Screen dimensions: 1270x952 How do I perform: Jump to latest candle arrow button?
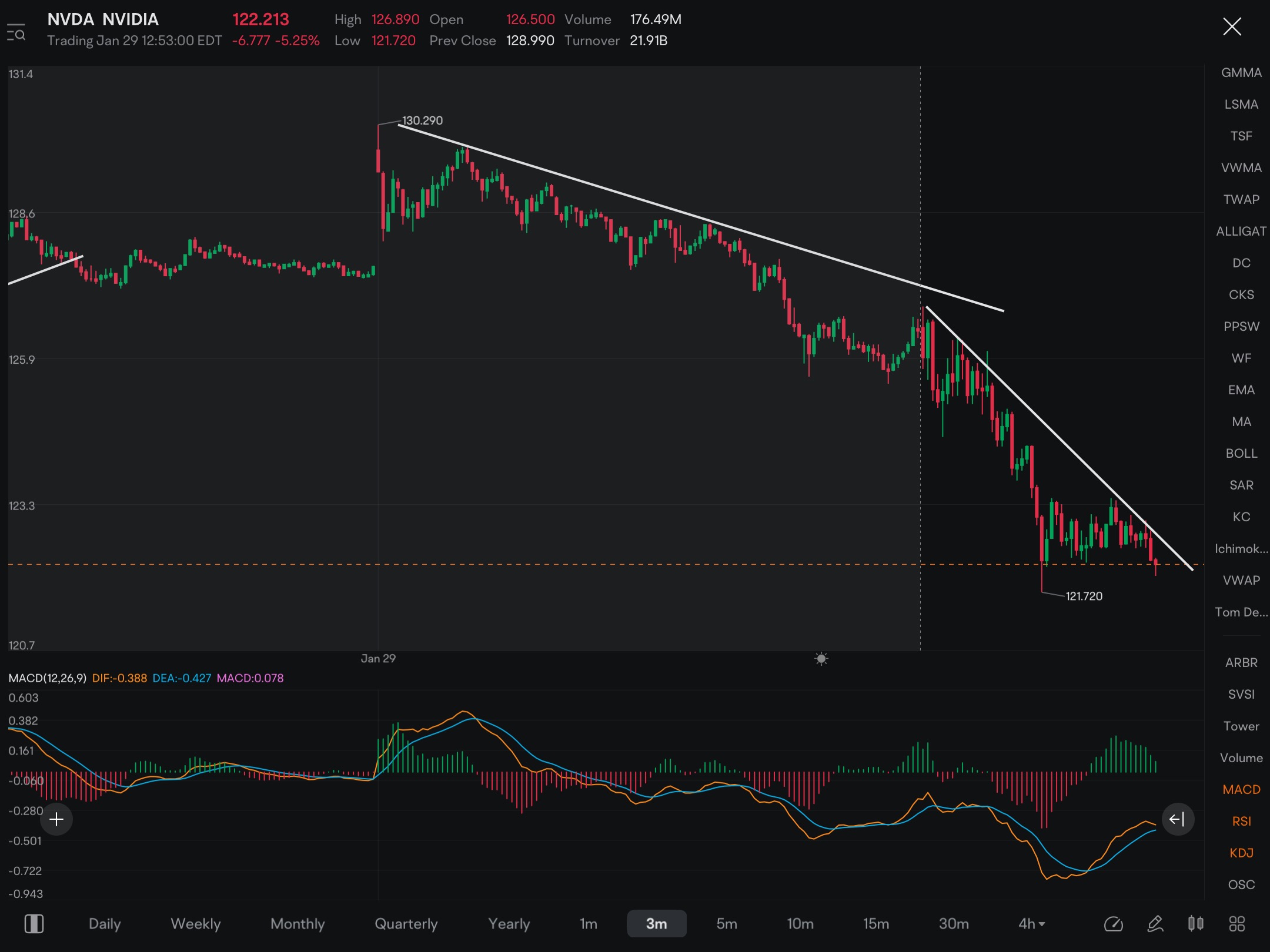click(x=1177, y=819)
